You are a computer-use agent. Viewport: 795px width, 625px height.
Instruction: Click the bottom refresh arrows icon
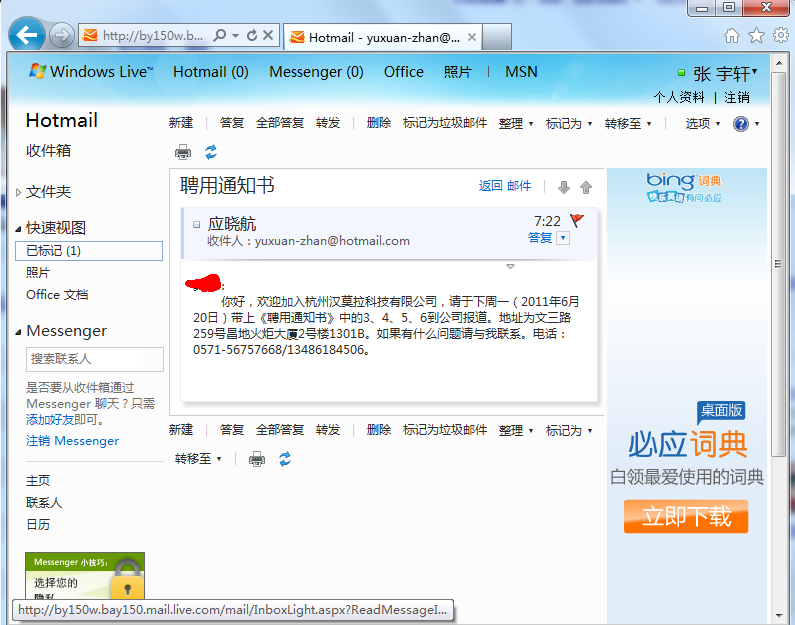(x=285, y=459)
